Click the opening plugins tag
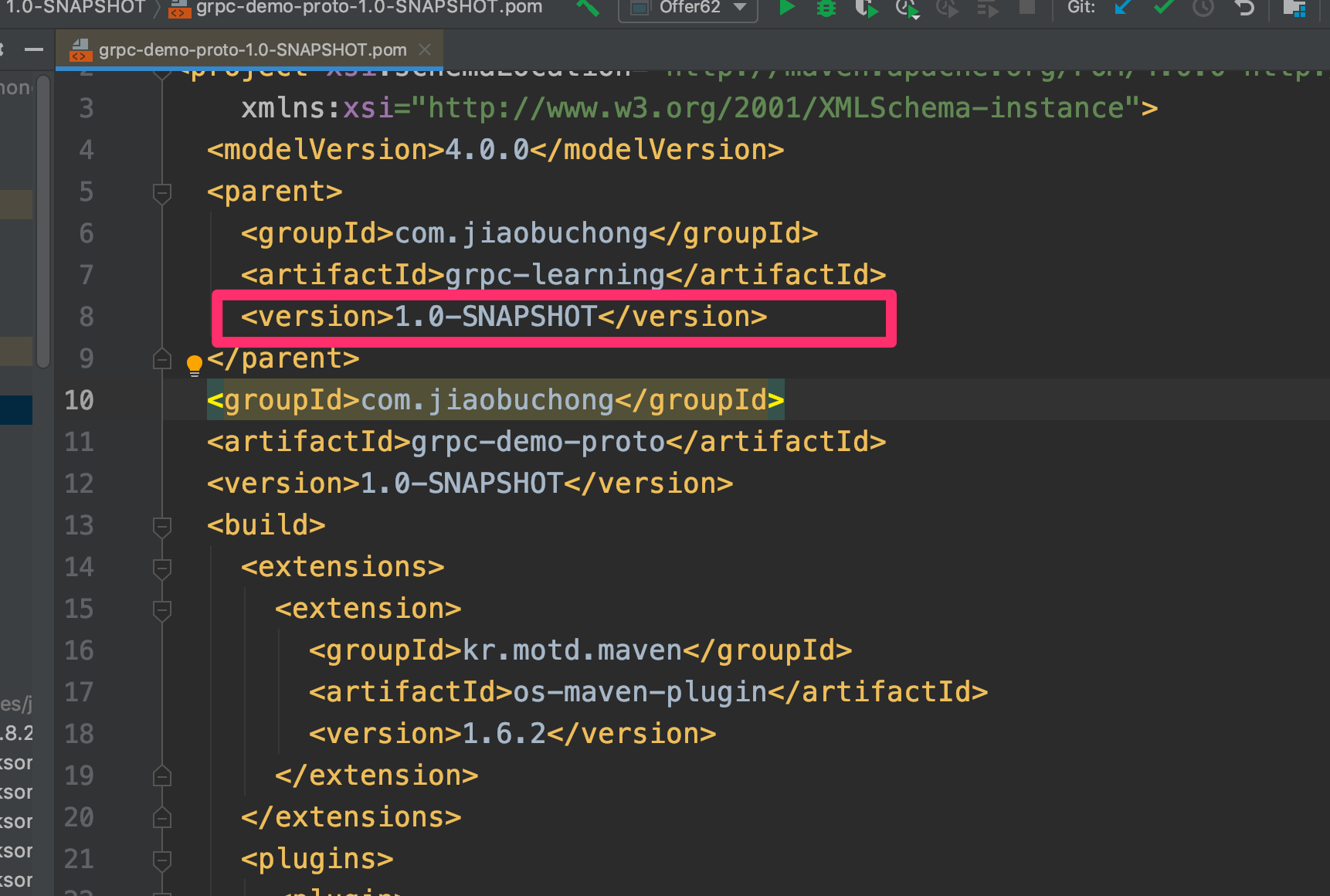 point(317,859)
